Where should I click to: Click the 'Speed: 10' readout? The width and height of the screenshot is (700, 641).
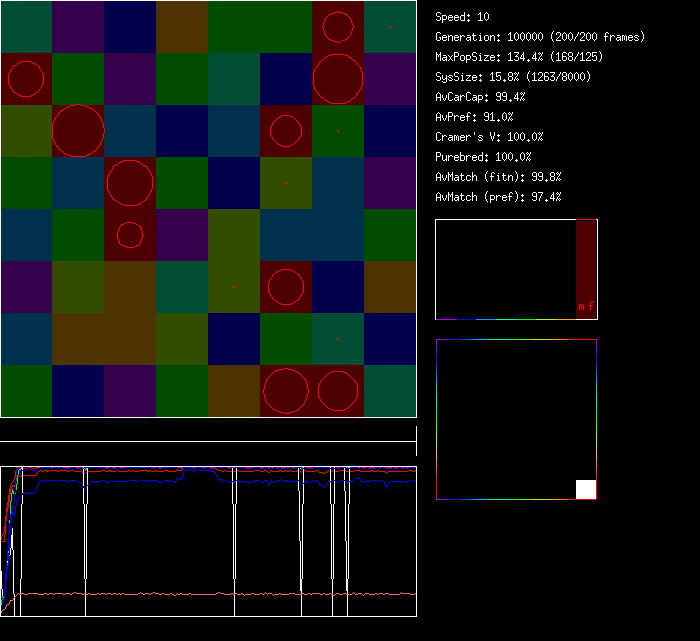[x=463, y=17]
